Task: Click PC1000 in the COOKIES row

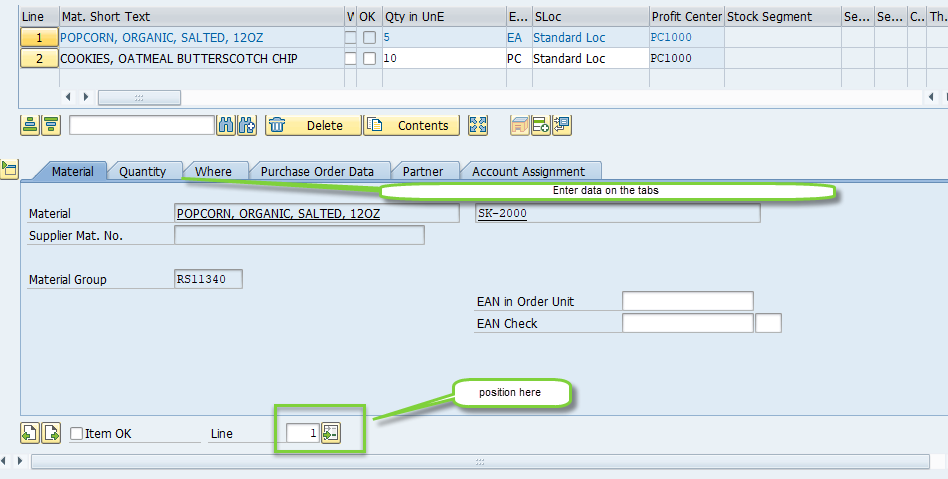Action: [687, 59]
